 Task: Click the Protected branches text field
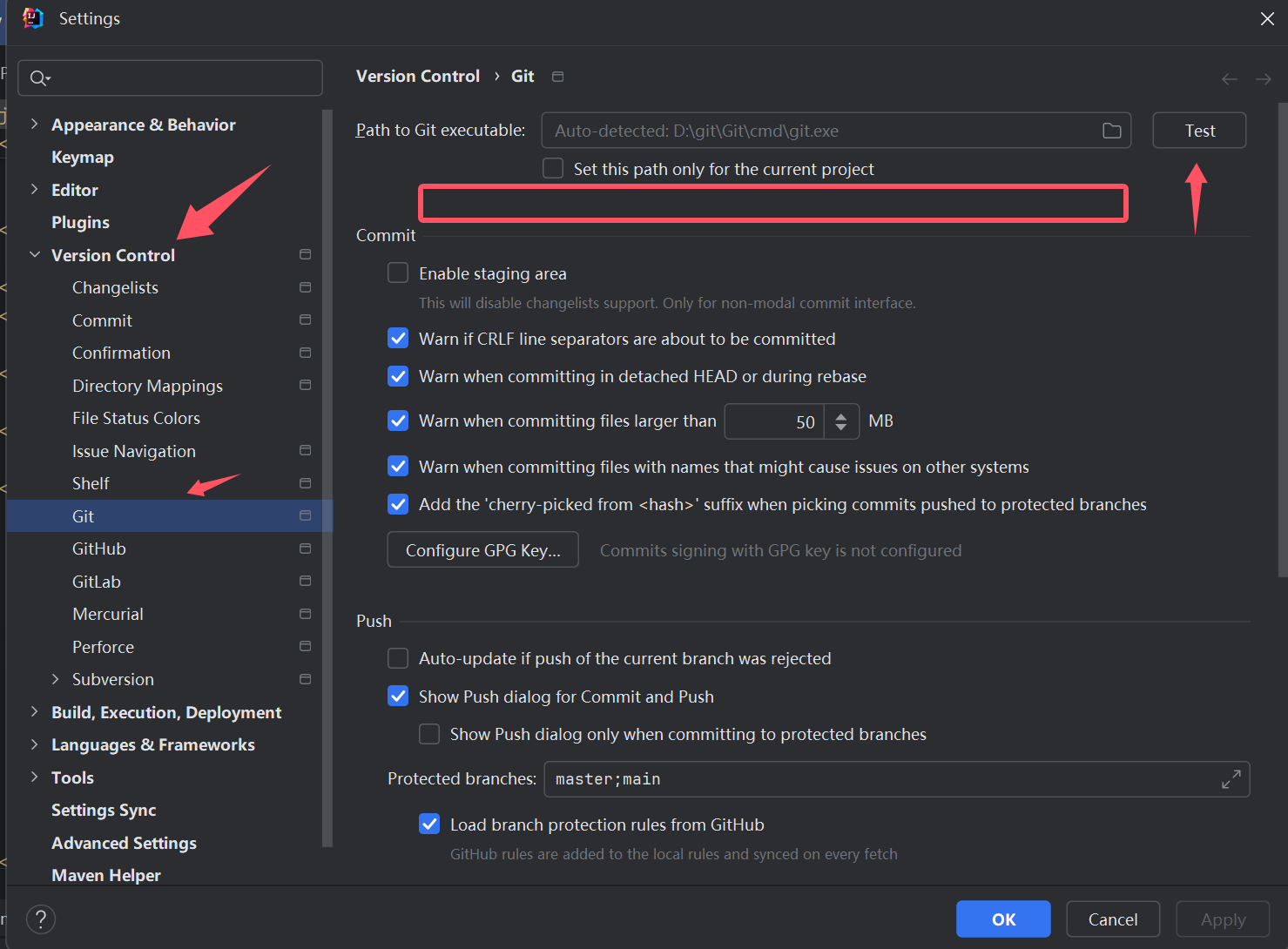coord(897,779)
